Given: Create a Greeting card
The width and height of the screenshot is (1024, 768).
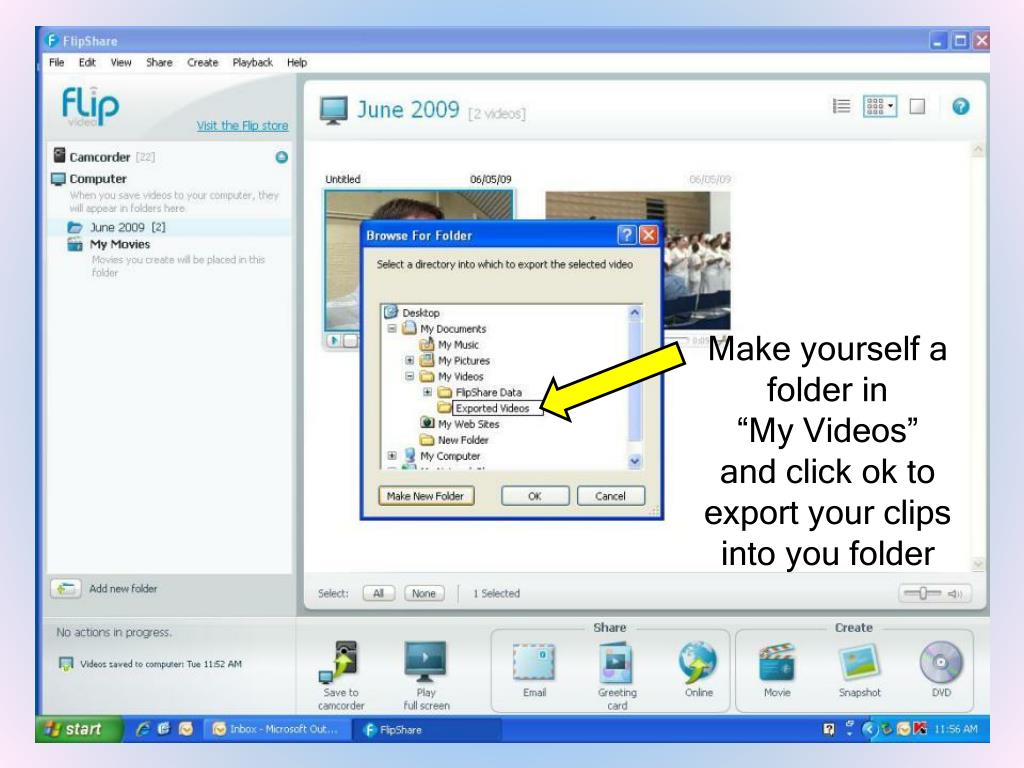Looking at the screenshot, I should coord(615,662).
